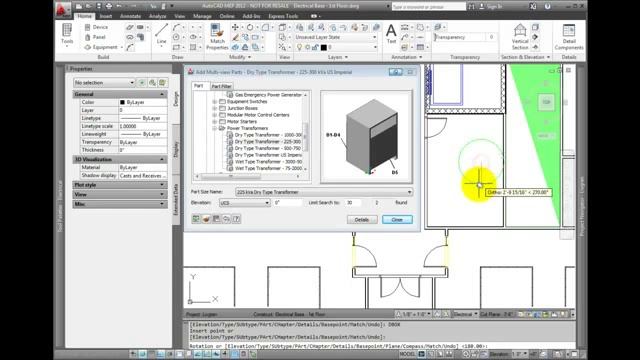The image size is (640, 360).
Task: Click first icon in dialog bottom toolbar
Action: (196, 219)
